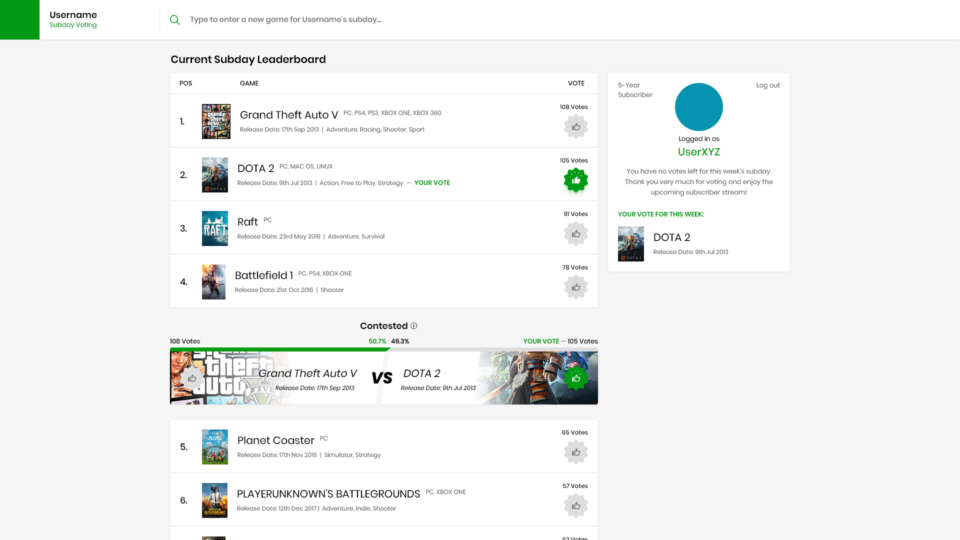Select the Raft title

pos(247,222)
